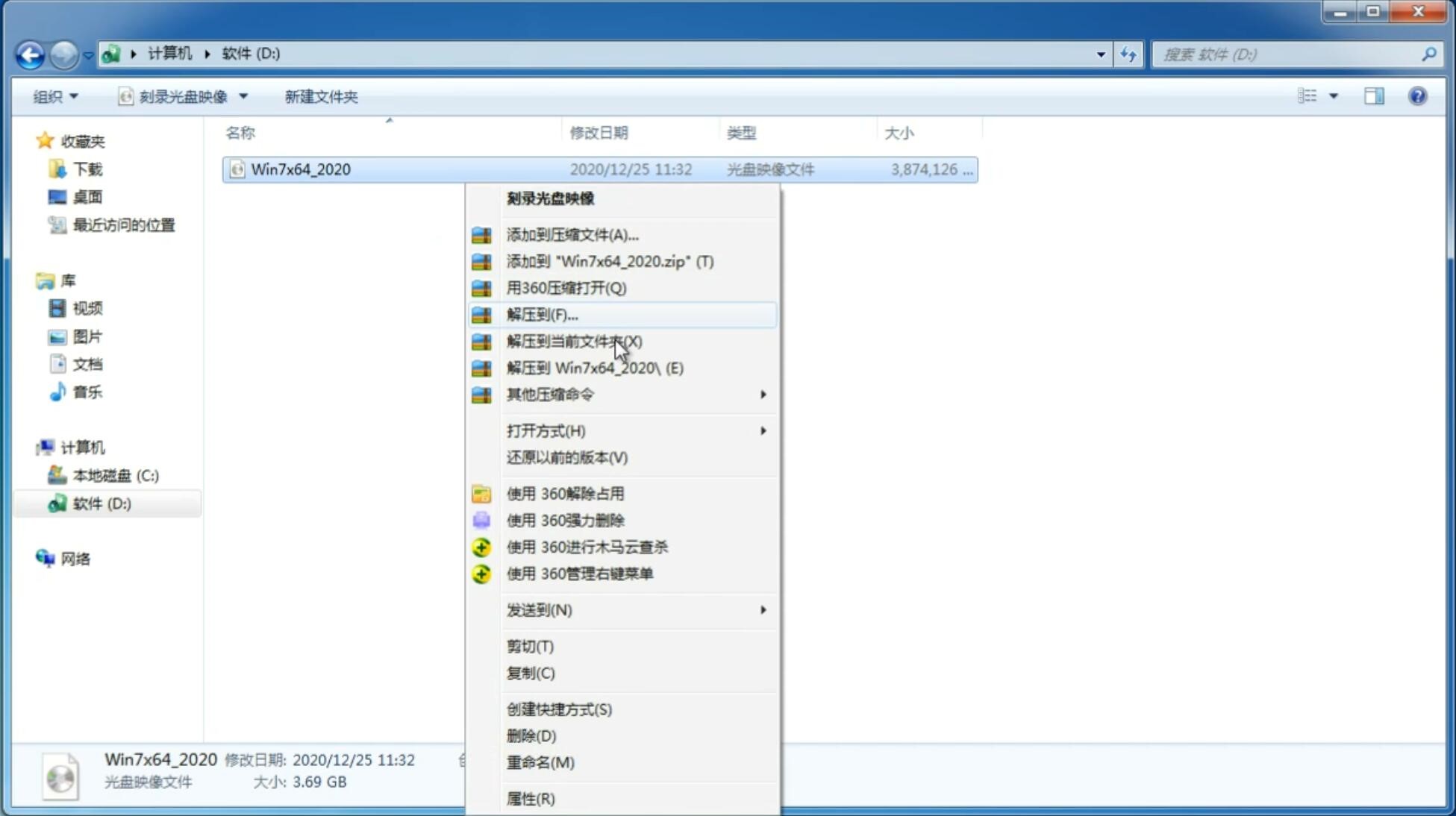Expand 其他压缩命令 submenu arrow
The image size is (1456, 816).
click(x=762, y=394)
